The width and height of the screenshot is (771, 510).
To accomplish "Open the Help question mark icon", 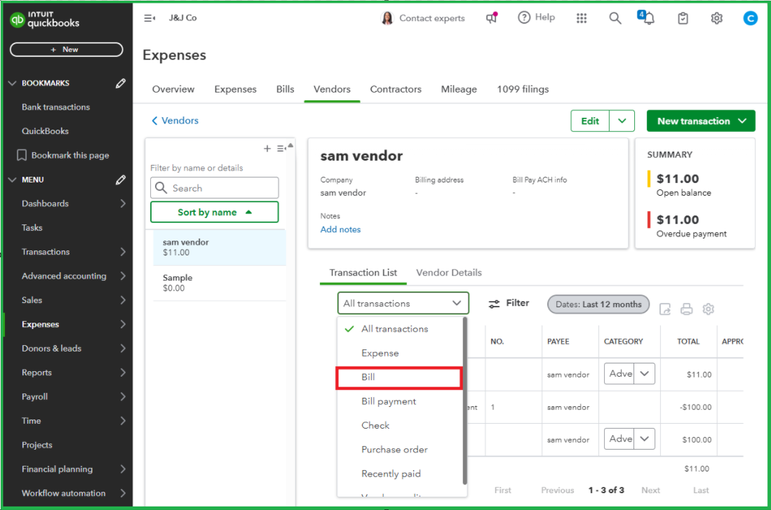I will (524, 18).
